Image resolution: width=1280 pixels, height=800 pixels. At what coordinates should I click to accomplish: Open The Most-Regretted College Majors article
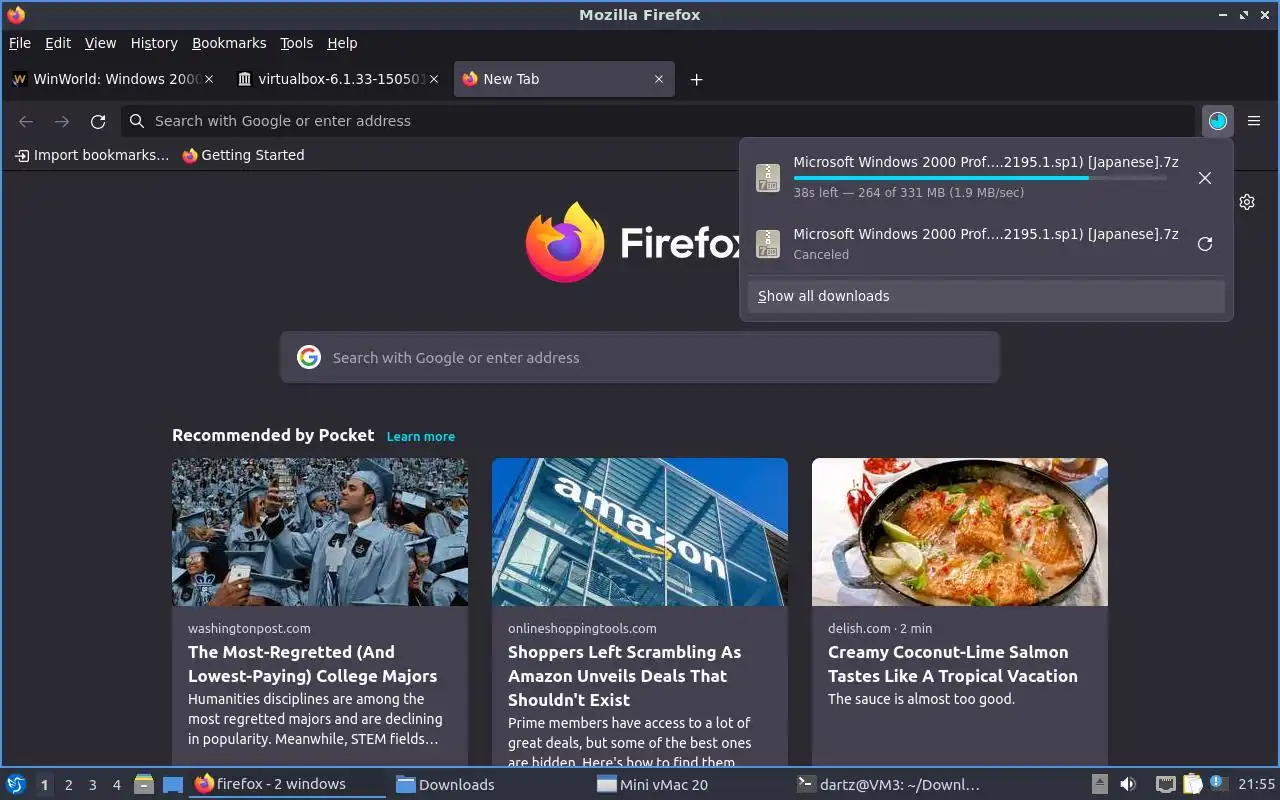pos(312,664)
